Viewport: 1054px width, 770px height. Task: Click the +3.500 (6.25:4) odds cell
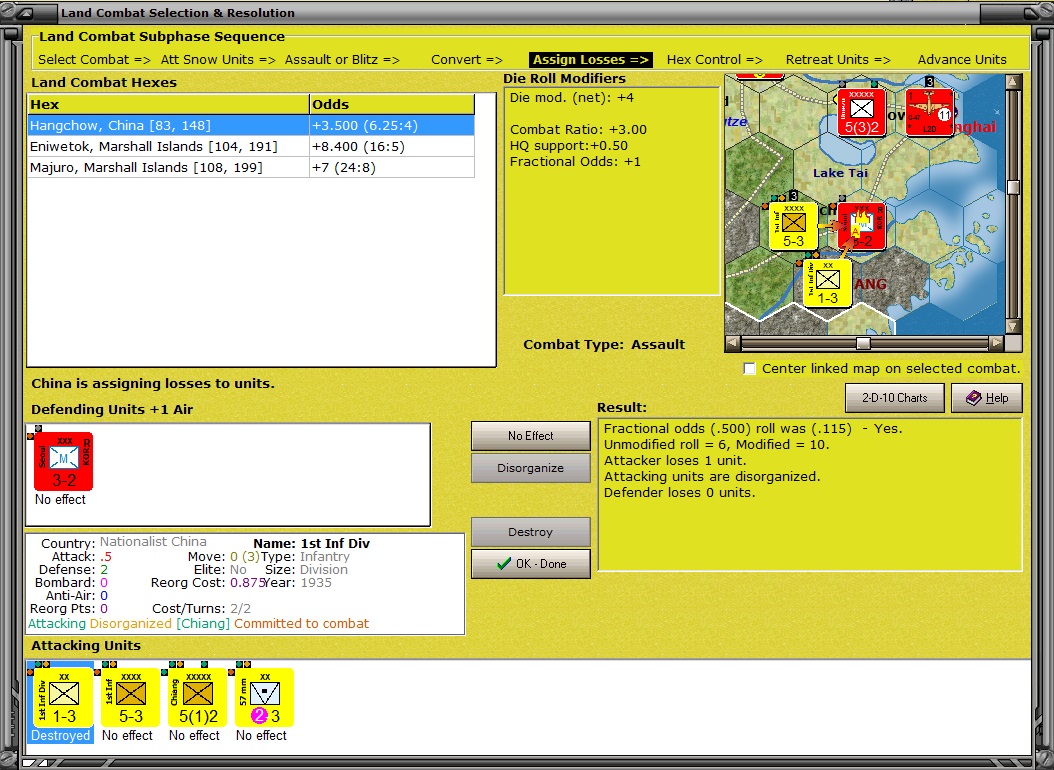point(392,126)
